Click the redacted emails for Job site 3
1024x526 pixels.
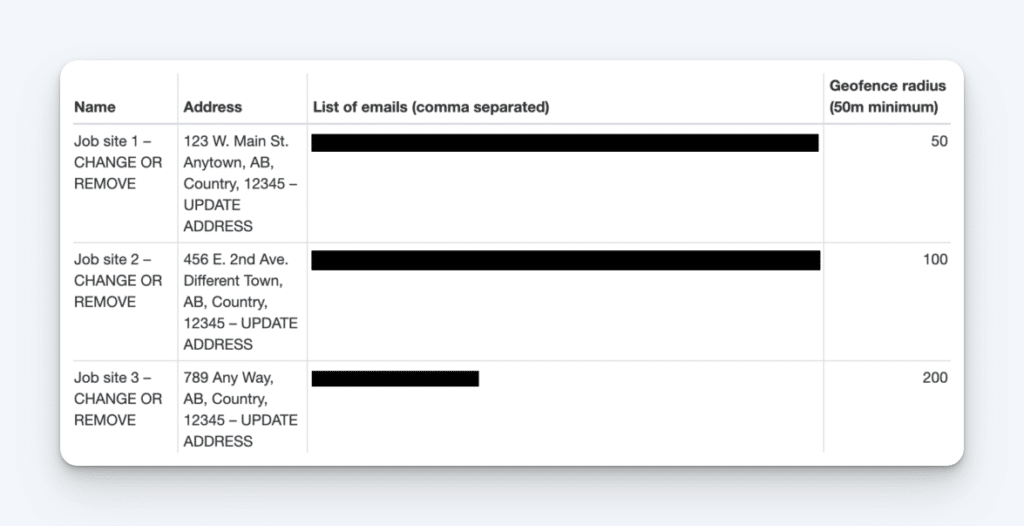395,378
